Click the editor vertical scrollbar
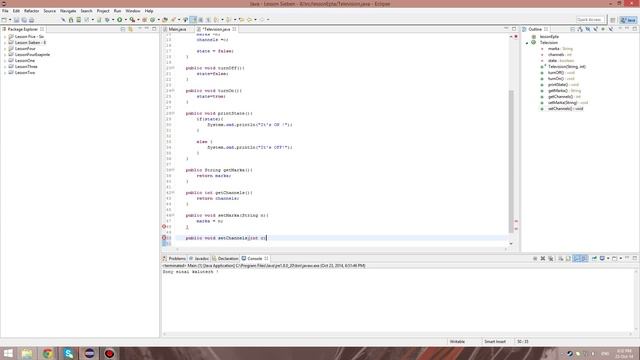Viewport: 640px width, 360px height. pyautogui.click(x=511, y=161)
